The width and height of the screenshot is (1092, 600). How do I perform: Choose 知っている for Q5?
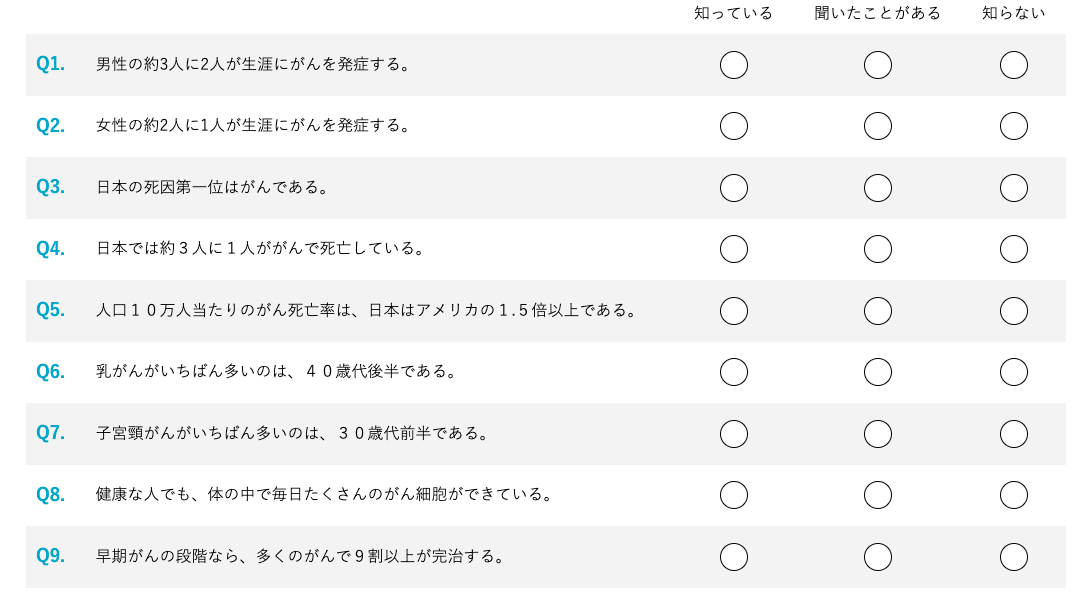tap(734, 311)
